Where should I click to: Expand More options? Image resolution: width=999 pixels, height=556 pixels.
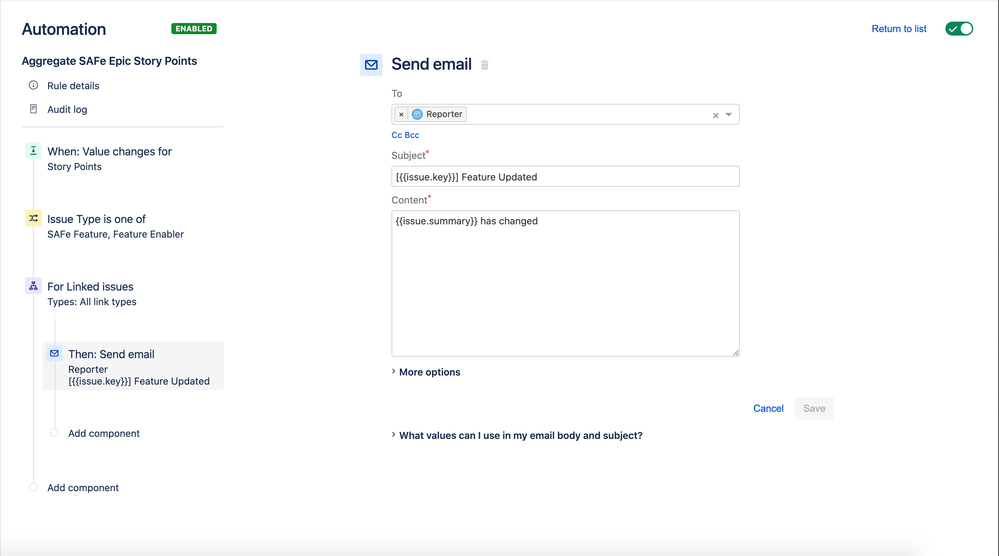click(x=426, y=372)
